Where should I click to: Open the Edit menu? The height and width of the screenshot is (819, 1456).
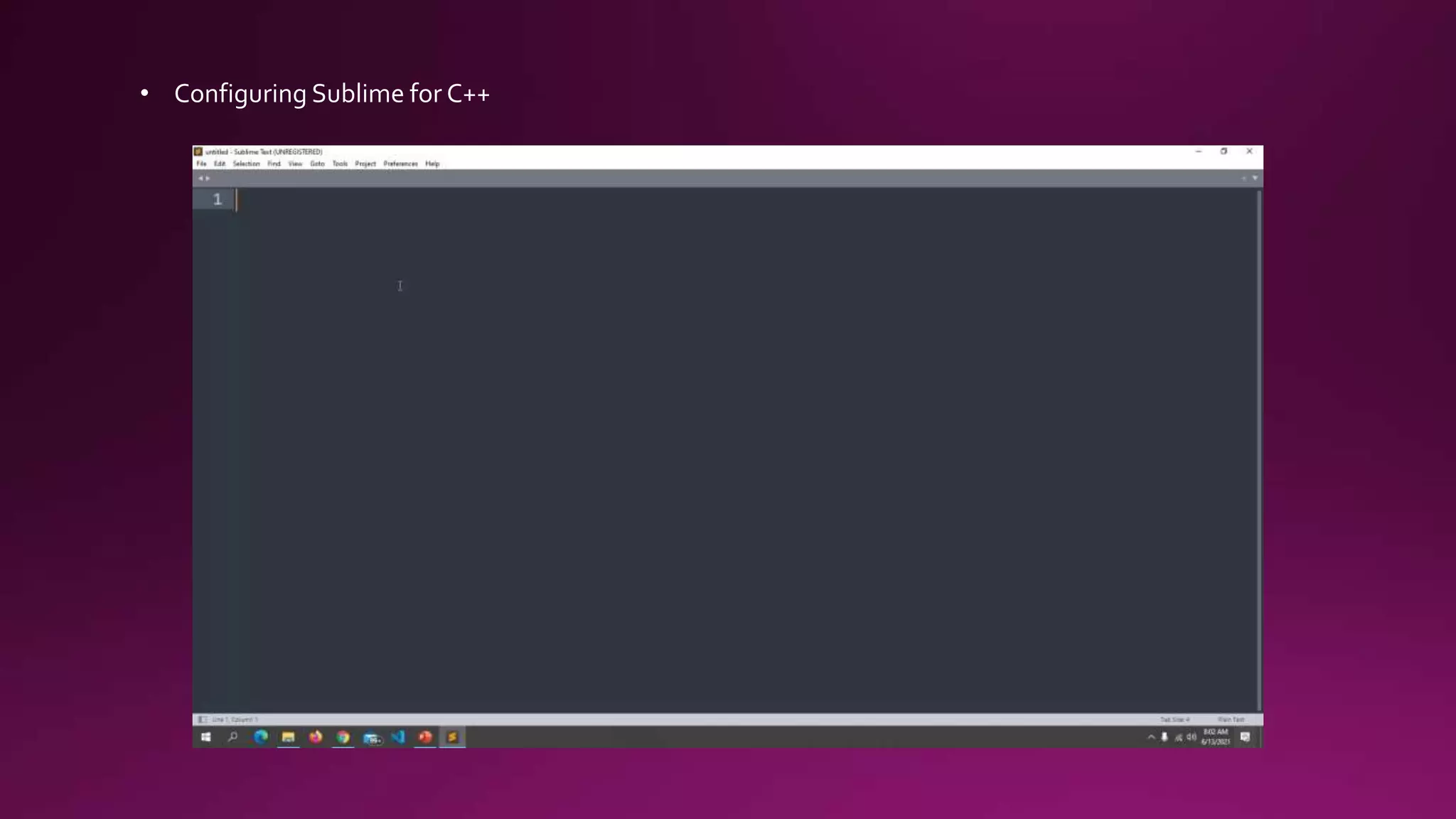tap(220, 164)
